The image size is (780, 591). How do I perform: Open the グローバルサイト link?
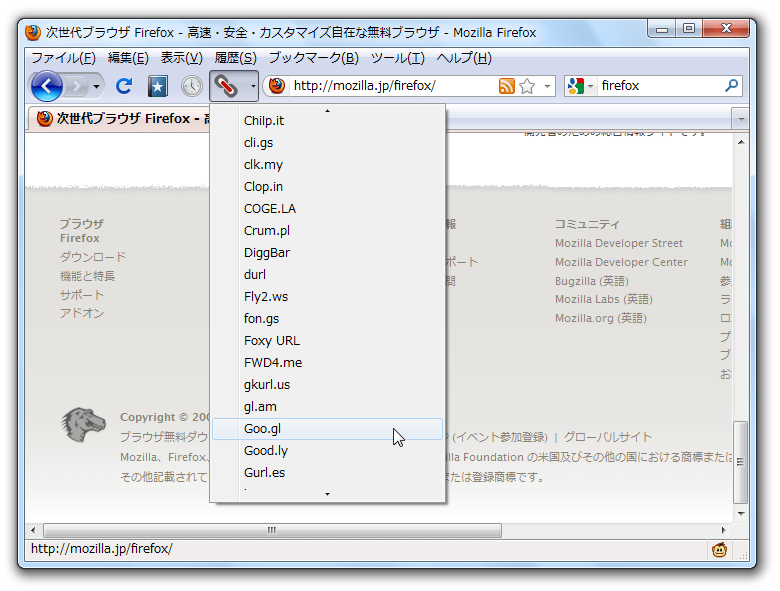(607, 437)
